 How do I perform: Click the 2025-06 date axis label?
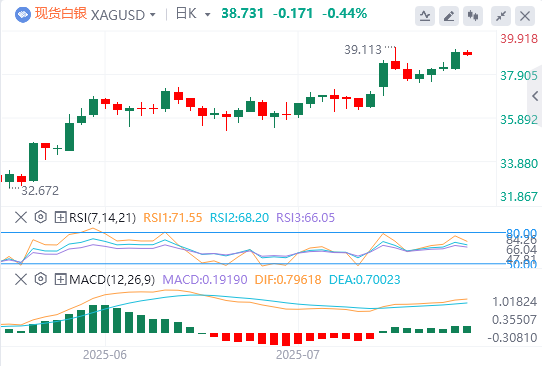pos(105,355)
